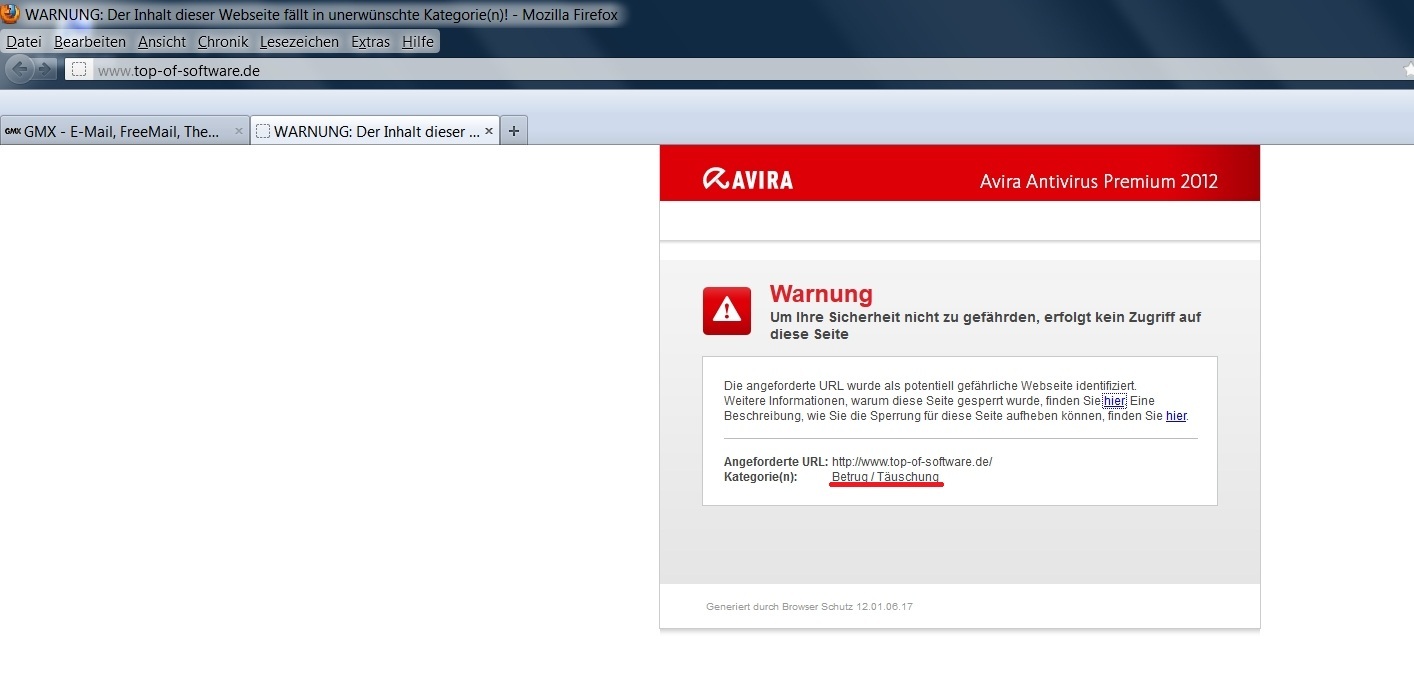Open the Hilfe menu

click(418, 42)
